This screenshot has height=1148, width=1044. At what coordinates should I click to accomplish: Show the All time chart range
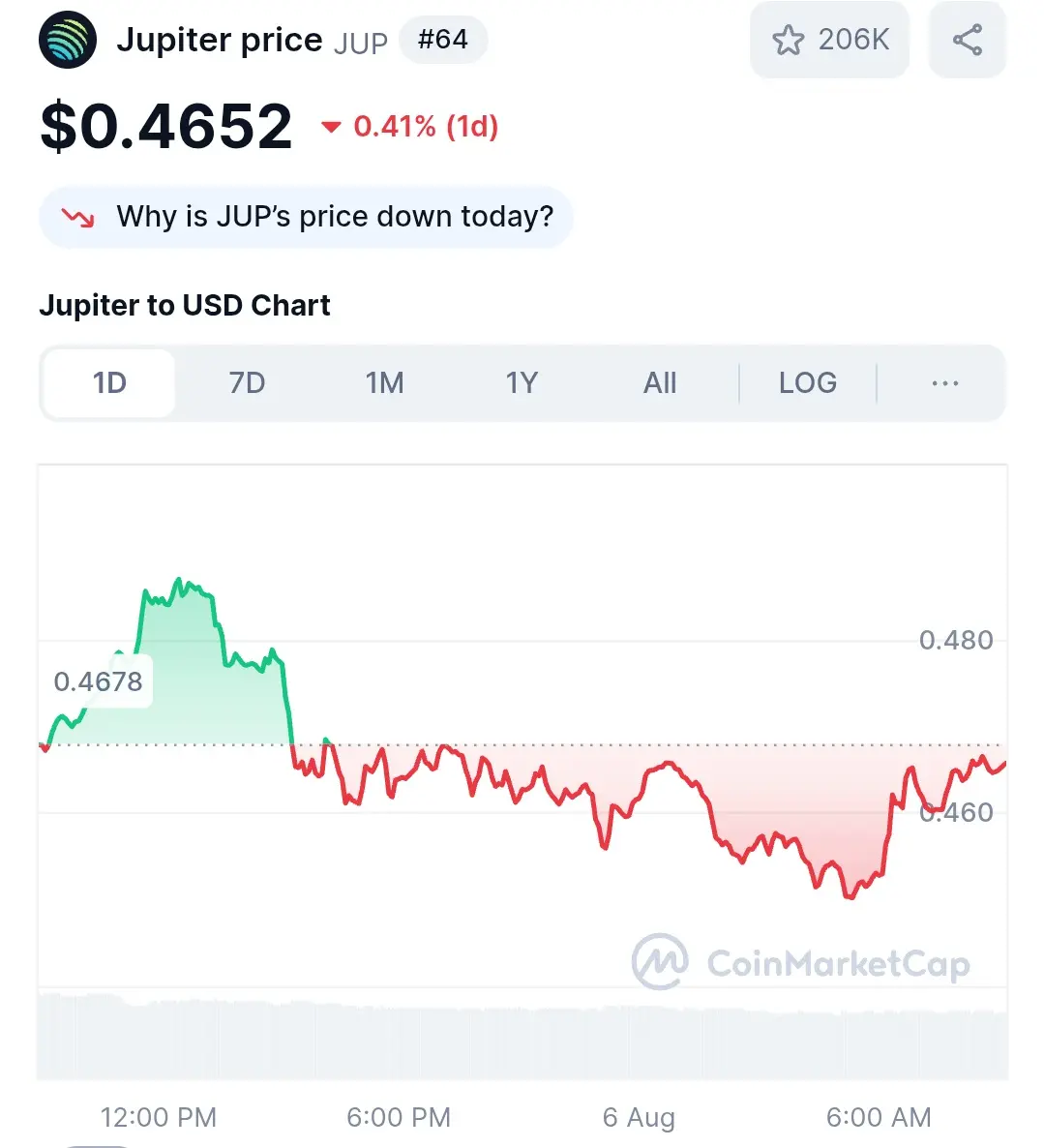tap(659, 383)
